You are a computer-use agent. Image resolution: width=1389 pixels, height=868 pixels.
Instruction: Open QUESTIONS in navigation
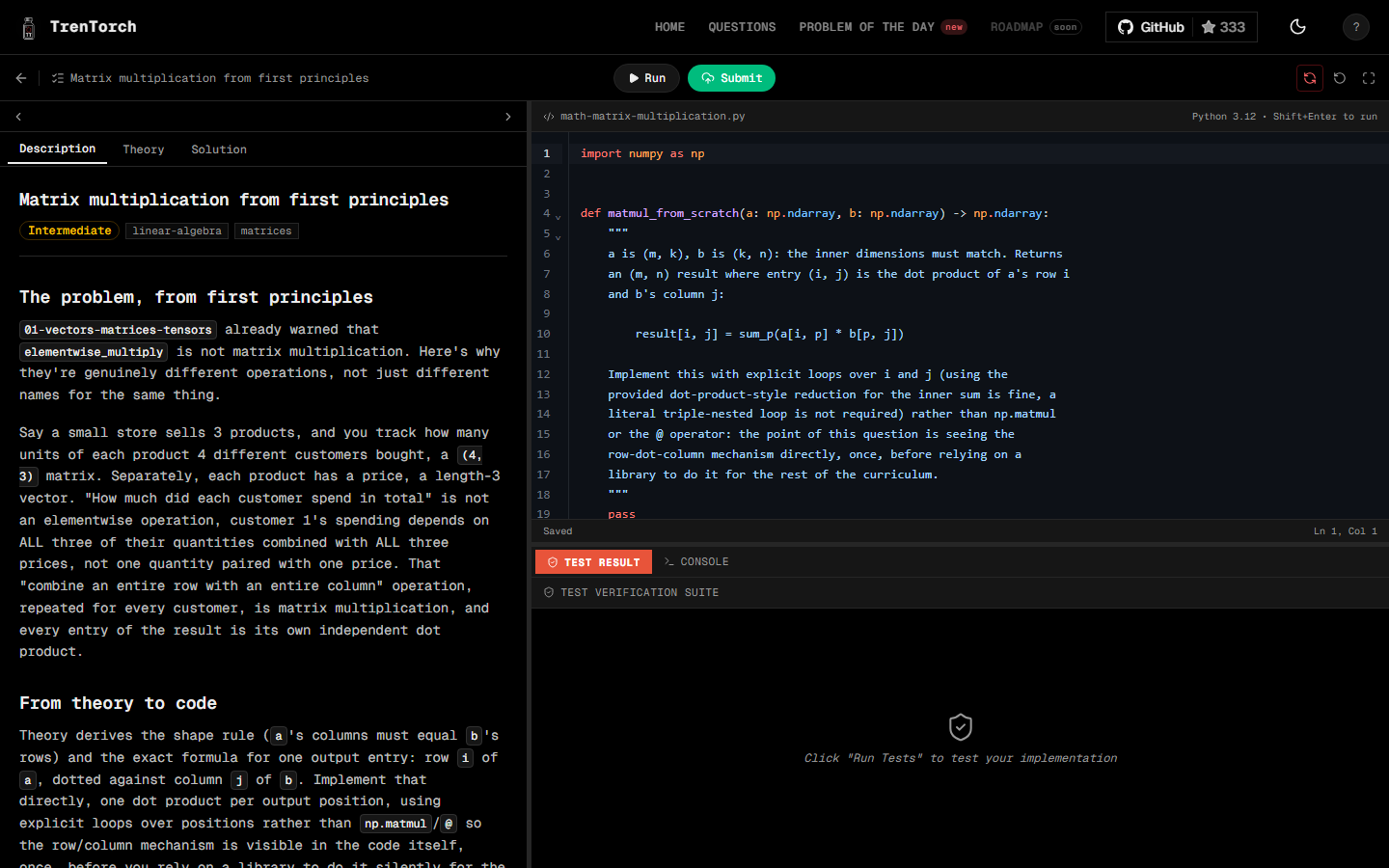[742, 27]
